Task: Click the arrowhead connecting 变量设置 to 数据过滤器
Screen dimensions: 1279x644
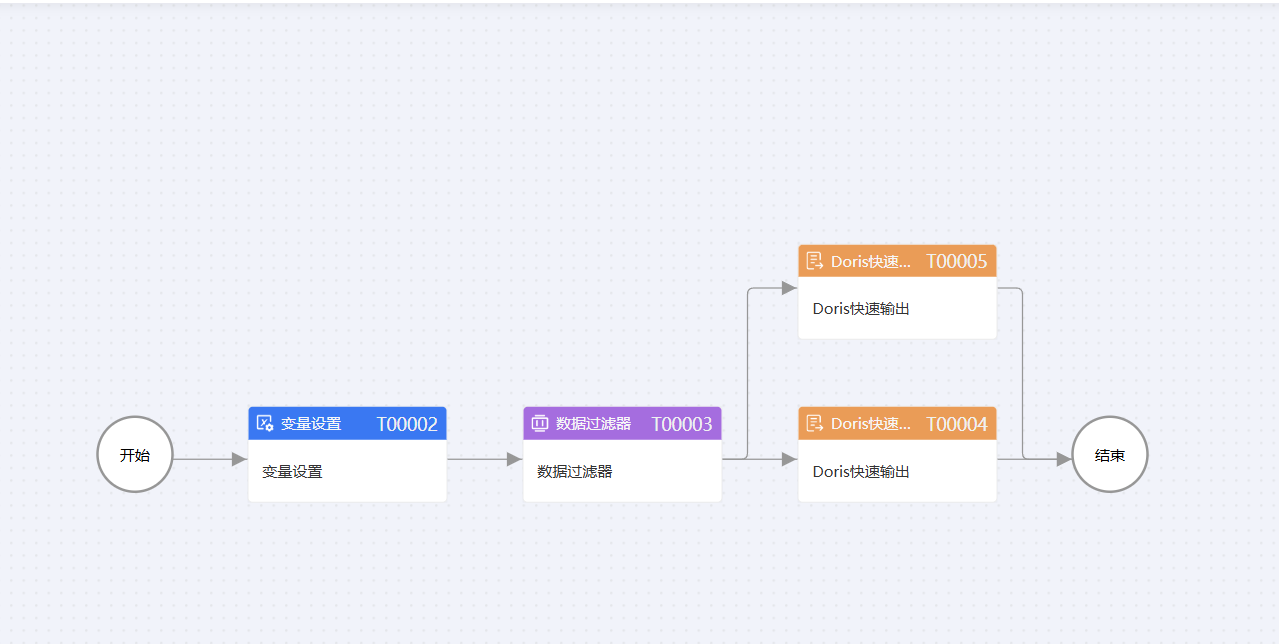Action: (x=514, y=459)
